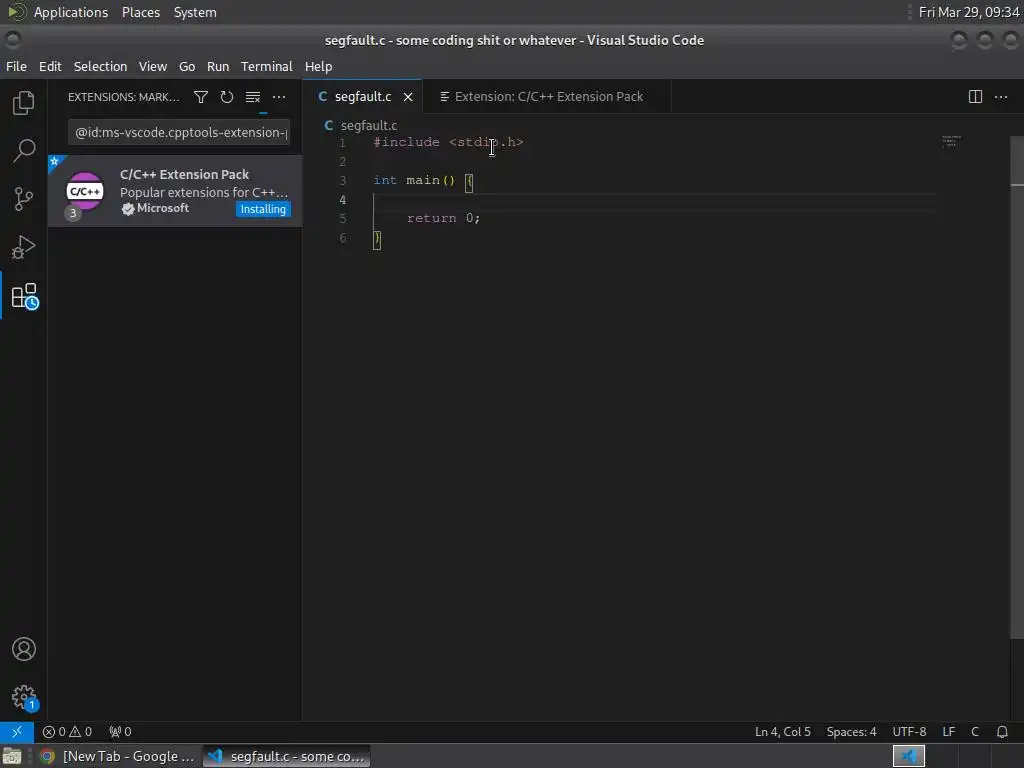Show errors and warnings in status bar
Viewport: 1024px width, 768px height.
point(67,731)
